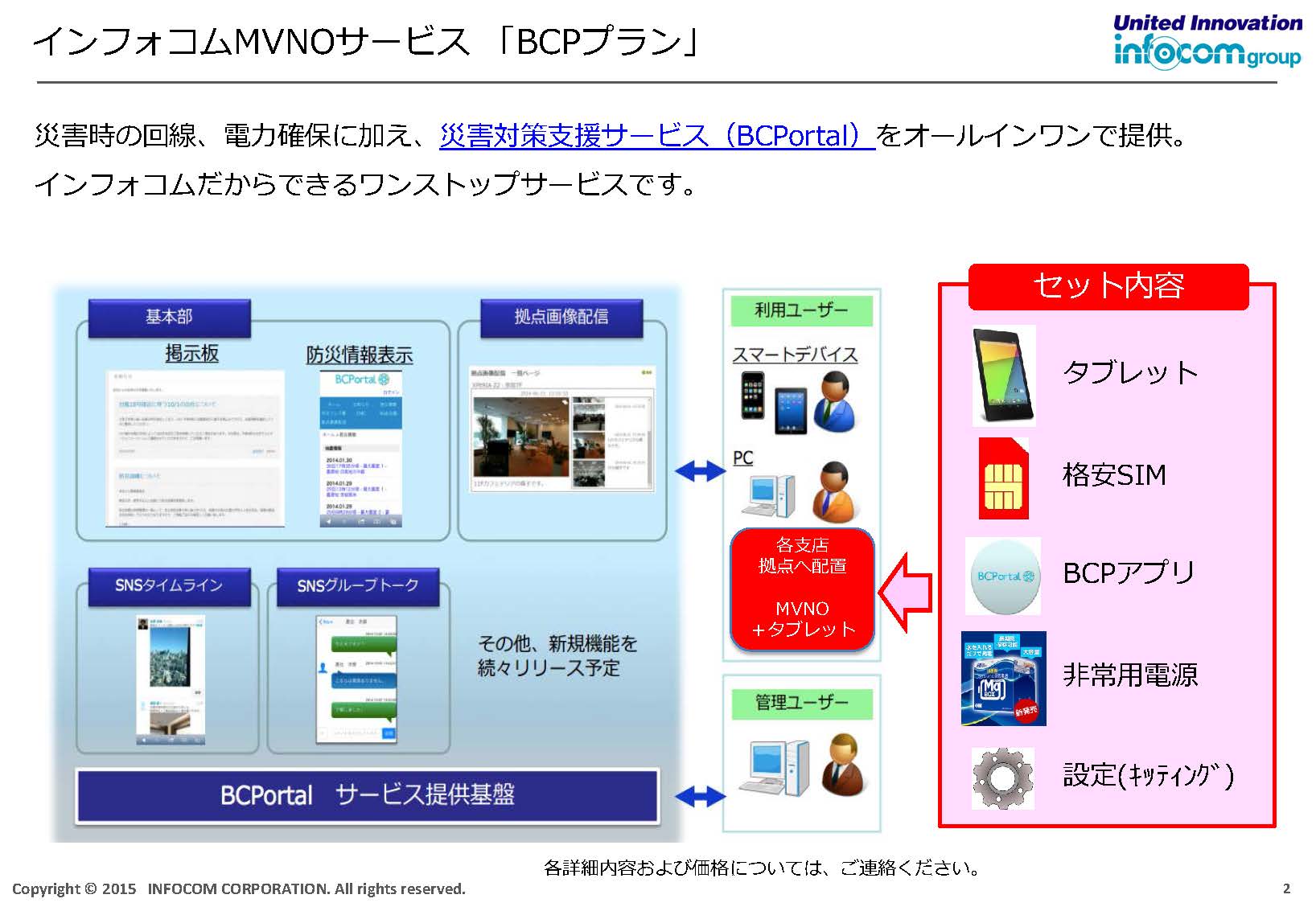Click the slide title インフォコムMVNOサービス「BCPプラン」

366,41
